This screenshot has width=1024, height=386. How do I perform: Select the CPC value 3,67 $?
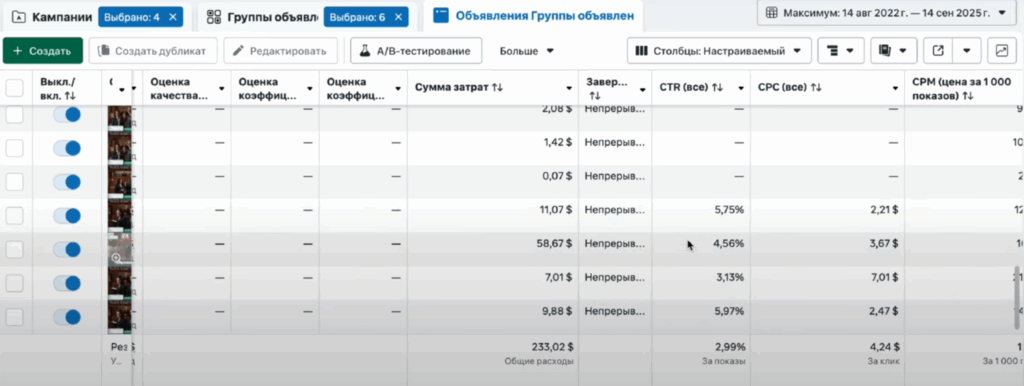884,243
